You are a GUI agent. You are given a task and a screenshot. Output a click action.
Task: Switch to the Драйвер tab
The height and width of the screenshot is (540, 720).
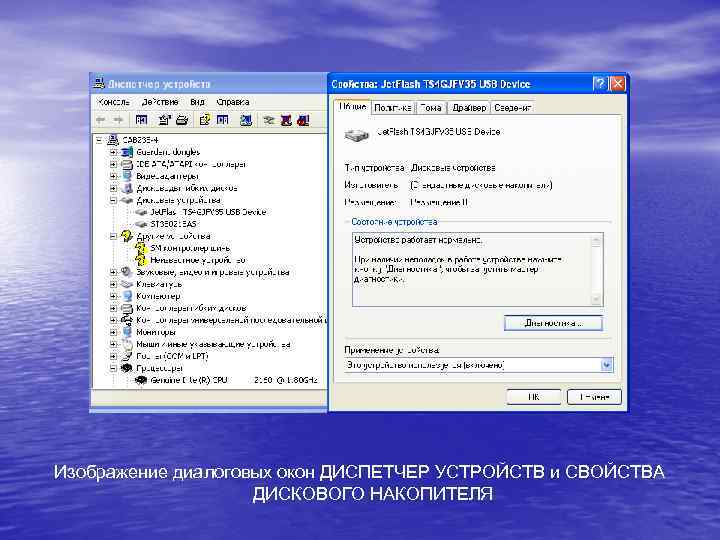(x=469, y=108)
